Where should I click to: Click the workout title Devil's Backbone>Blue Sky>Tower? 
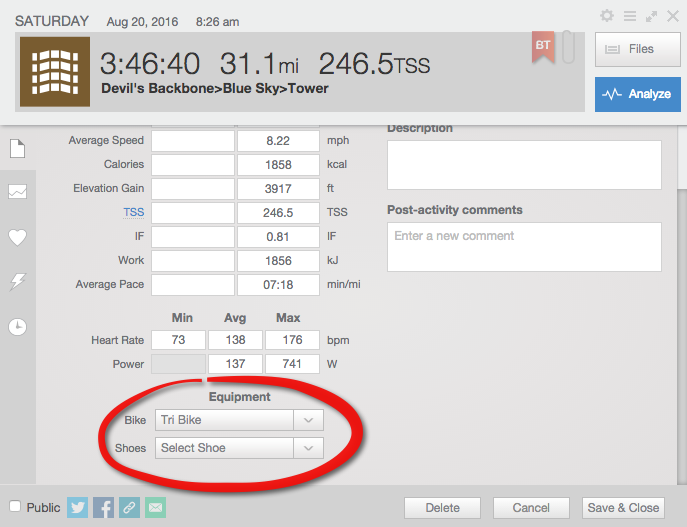click(215, 88)
